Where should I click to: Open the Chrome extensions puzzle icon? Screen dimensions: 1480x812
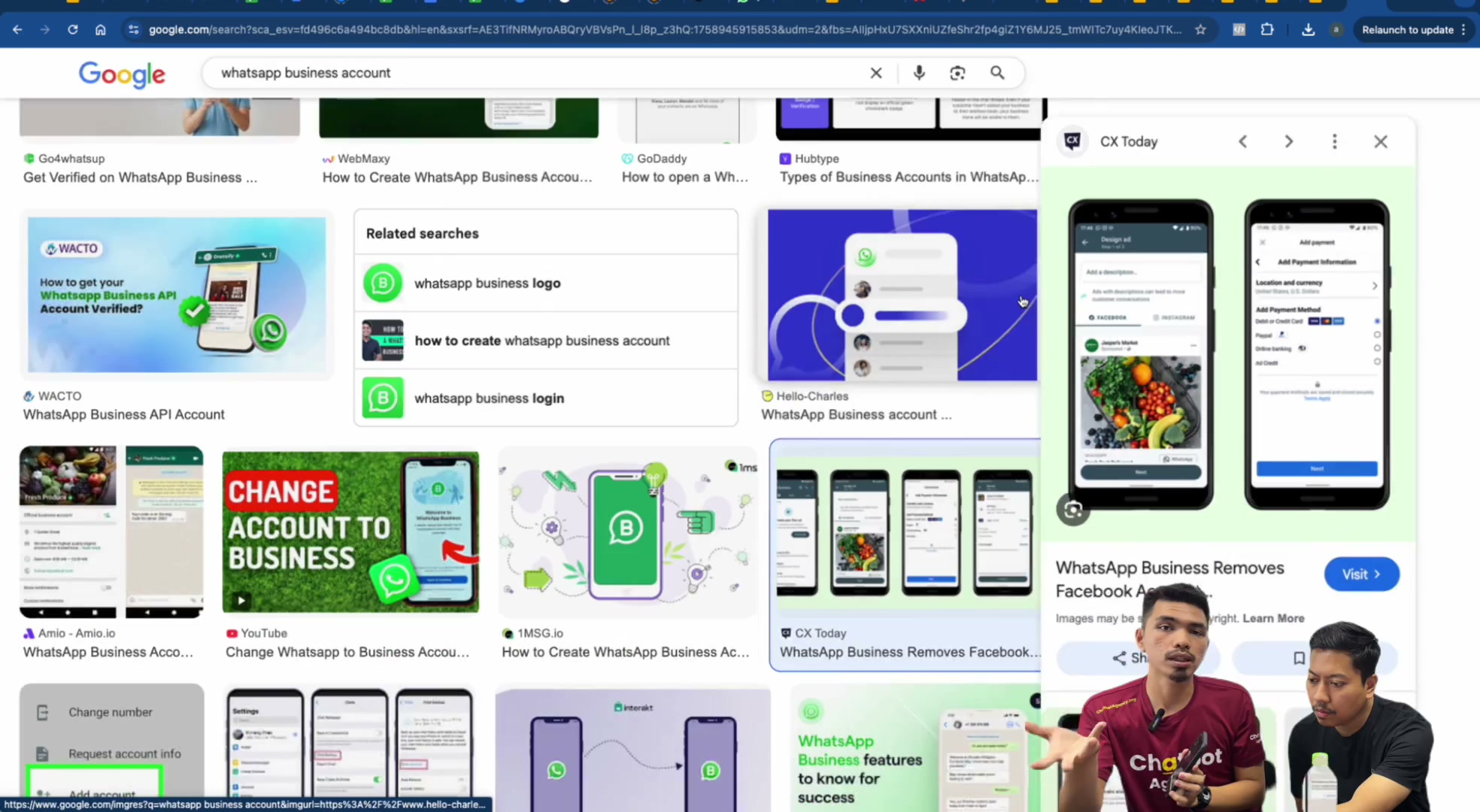pyautogui.click(x=1267, y=29)
